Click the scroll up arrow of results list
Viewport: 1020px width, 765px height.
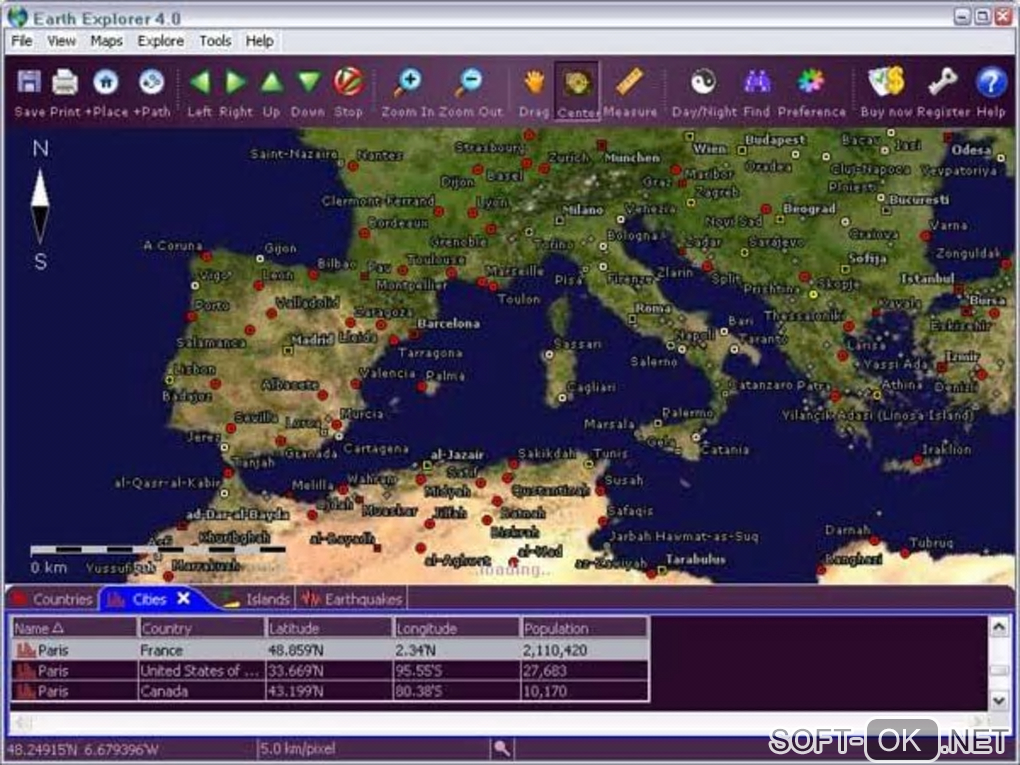[x=999, y=627]
